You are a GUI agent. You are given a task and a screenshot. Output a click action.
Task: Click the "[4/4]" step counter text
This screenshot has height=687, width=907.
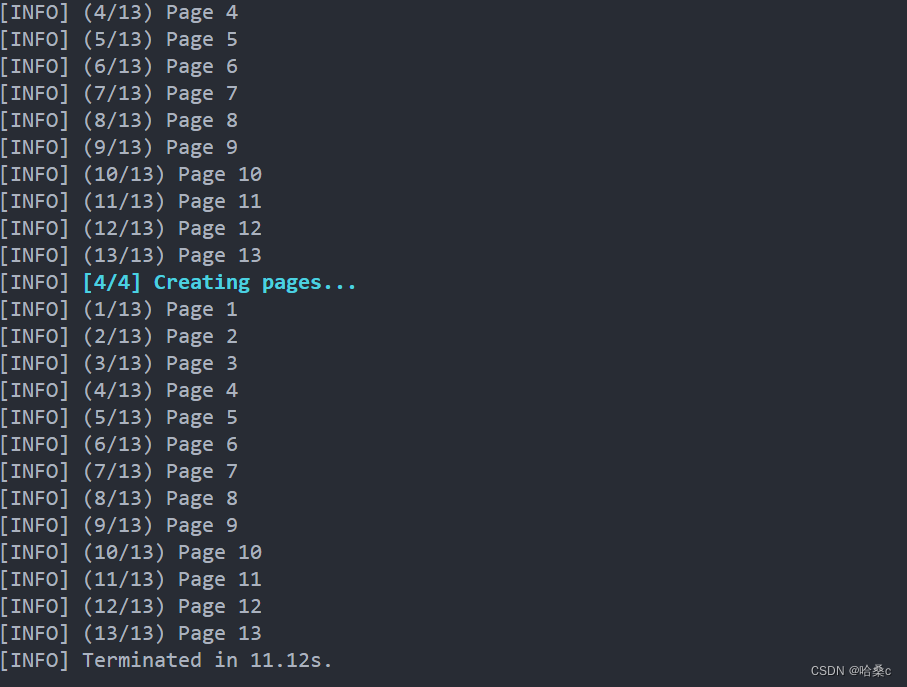point(112,283)
